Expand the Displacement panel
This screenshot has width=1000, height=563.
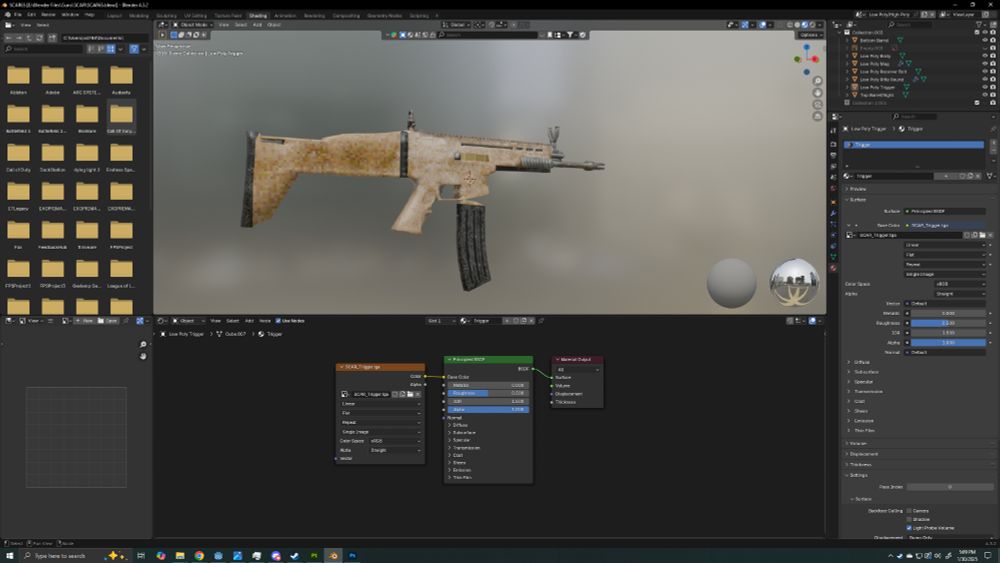862,454
